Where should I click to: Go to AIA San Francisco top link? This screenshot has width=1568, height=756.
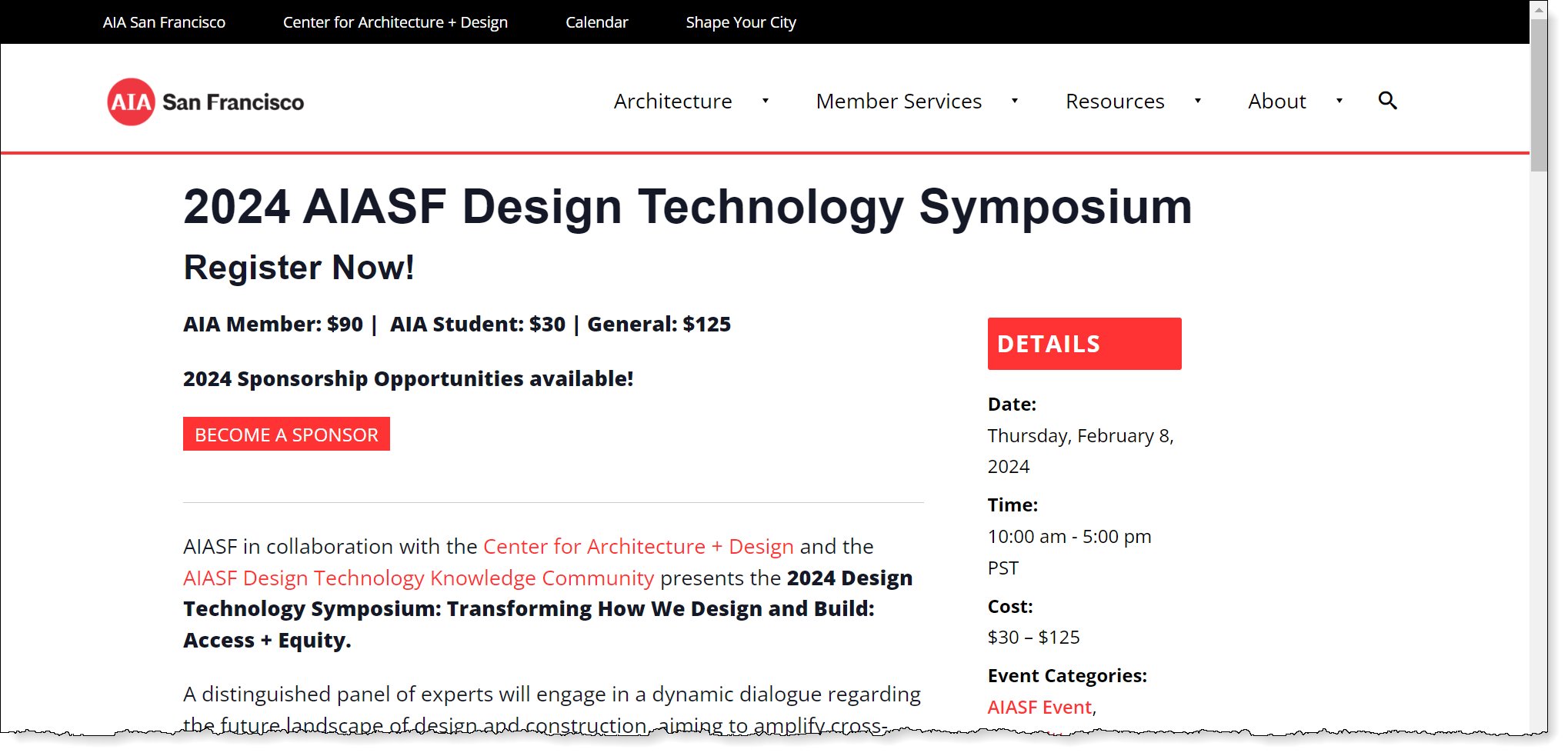pyautogui.click(x=164, y=22)
